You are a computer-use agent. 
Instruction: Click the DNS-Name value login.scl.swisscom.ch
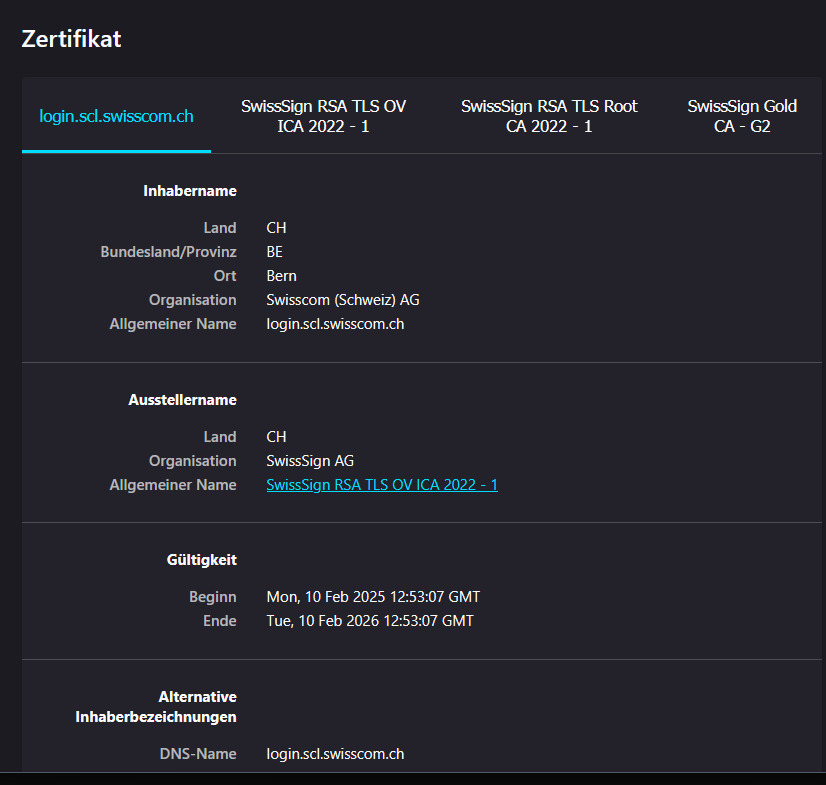(335, 754)
